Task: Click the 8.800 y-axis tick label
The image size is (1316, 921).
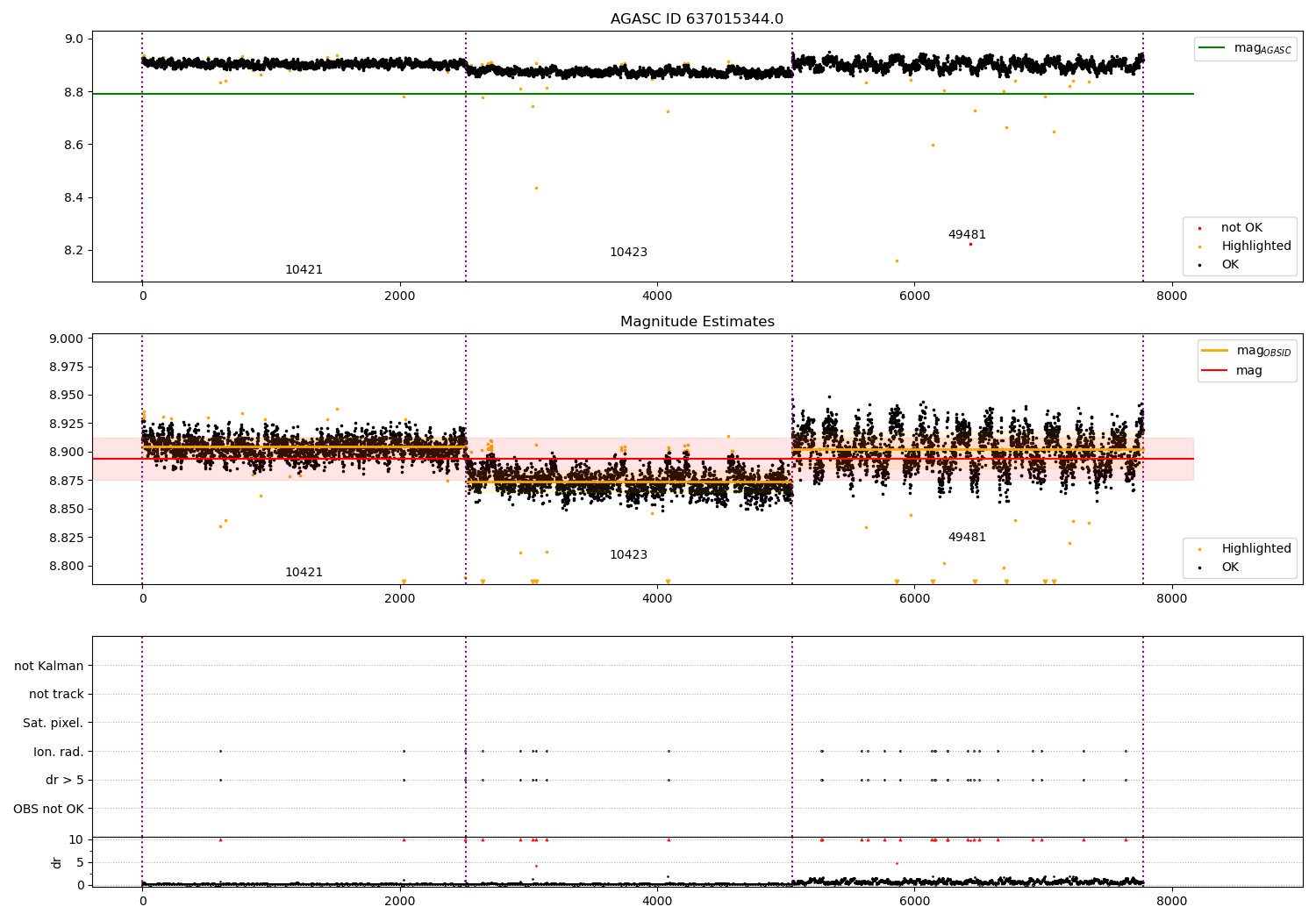Action: 67,567
